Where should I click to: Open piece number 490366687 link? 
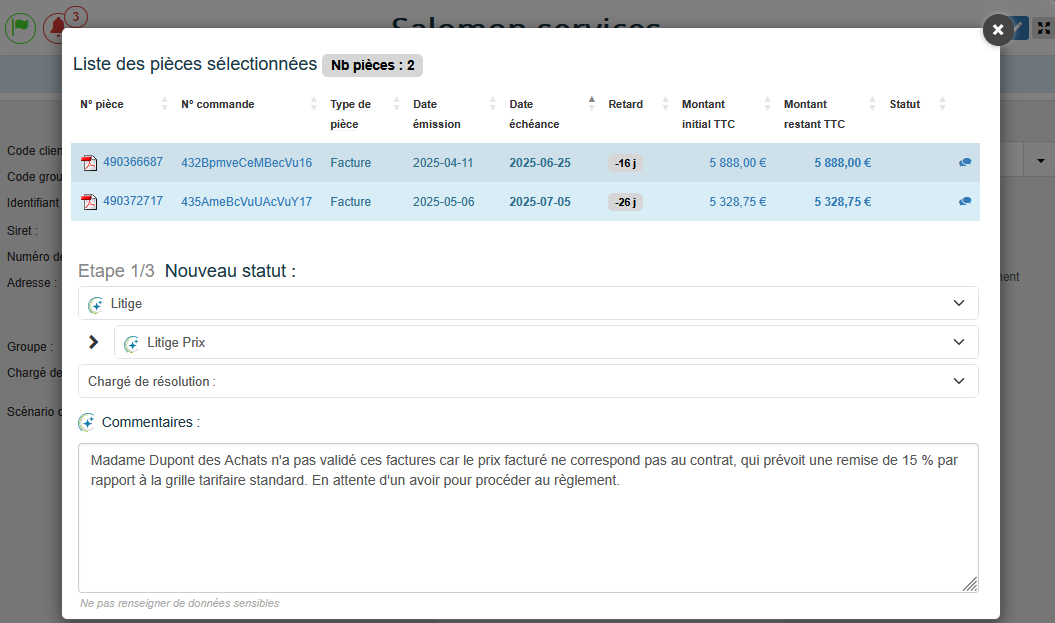(133, 162)
